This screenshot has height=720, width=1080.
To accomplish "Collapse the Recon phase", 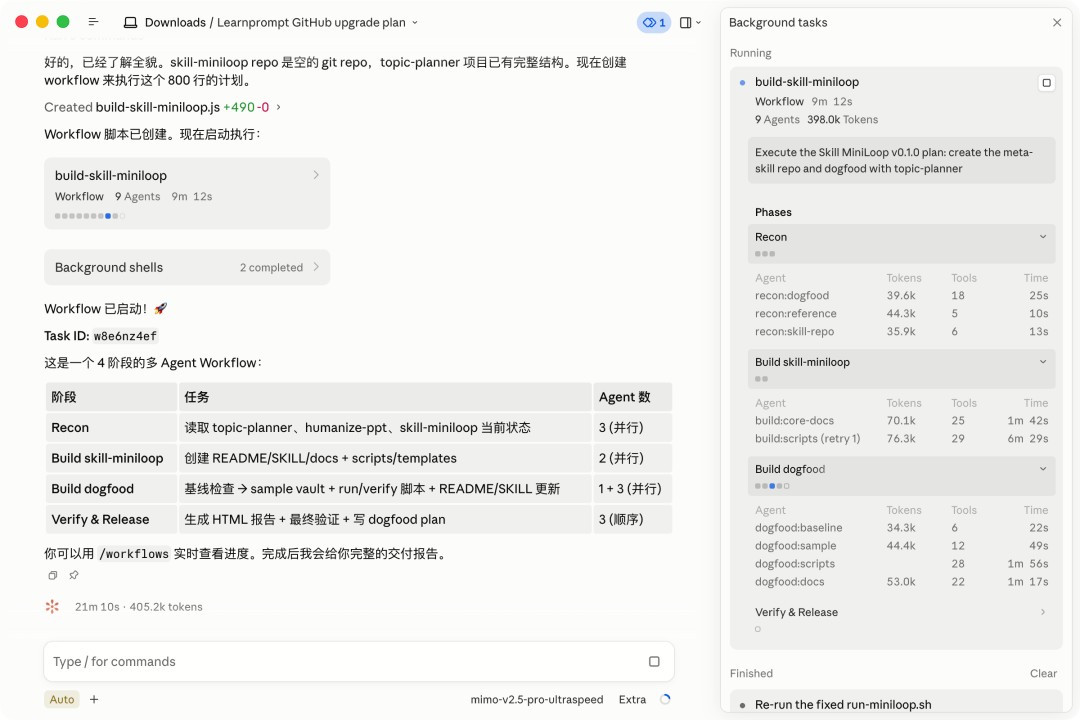I will coord(1043,237).
